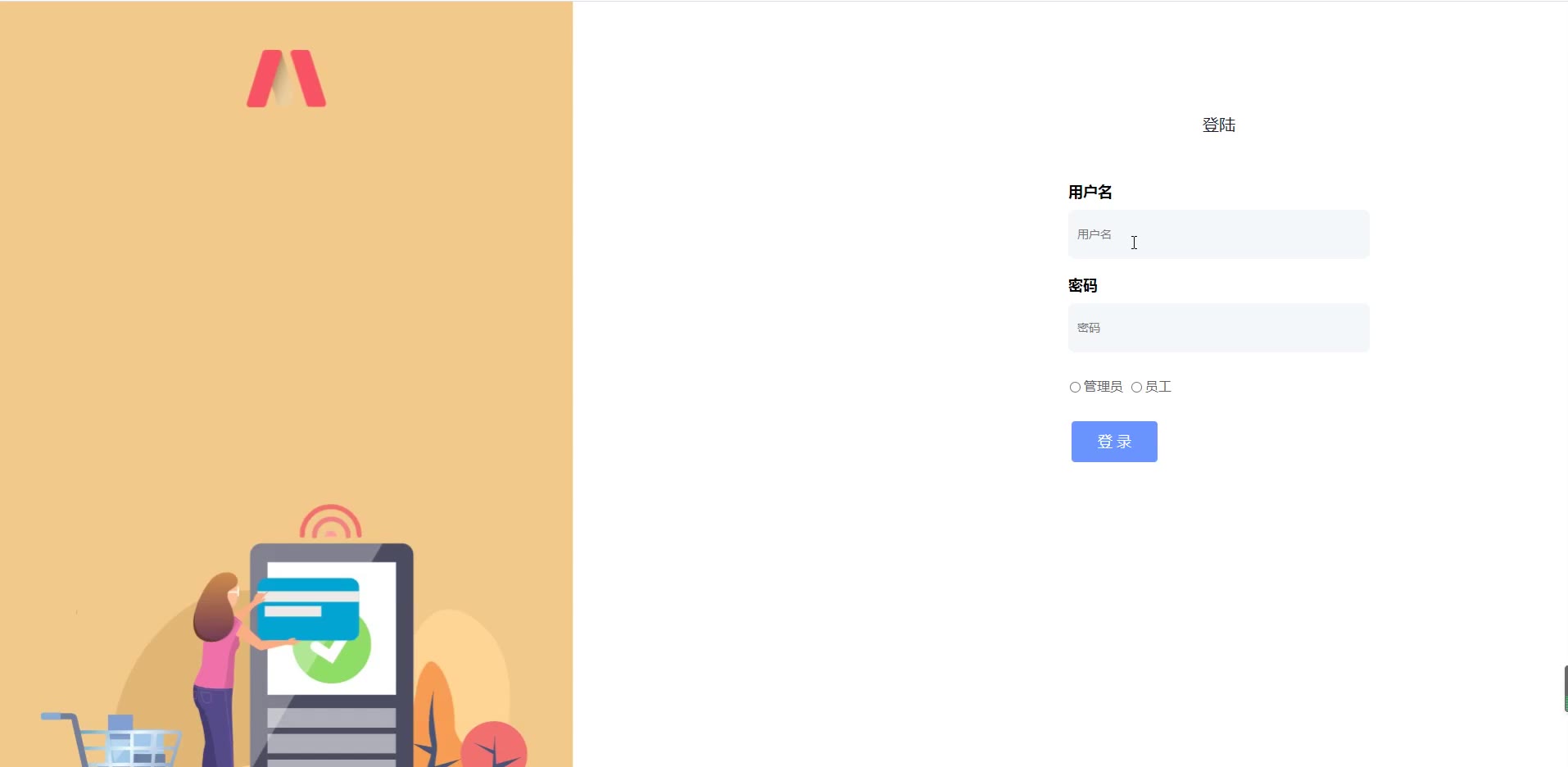
Task: Click the blue 登 录 button
Action: click(x=1114, y=442)
